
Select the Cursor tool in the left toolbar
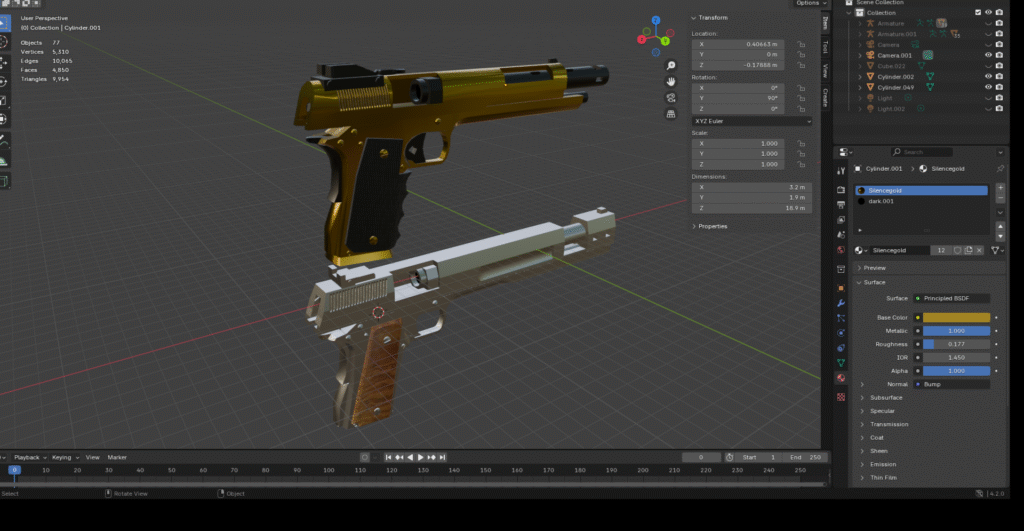pos(4,42)
